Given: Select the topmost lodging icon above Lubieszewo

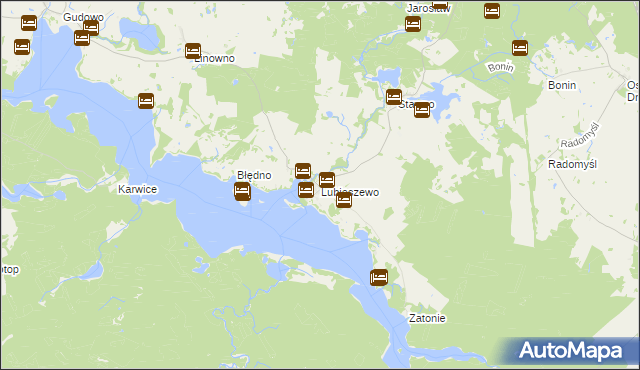Looking at the screenshot, I should [x=303, y=171].
